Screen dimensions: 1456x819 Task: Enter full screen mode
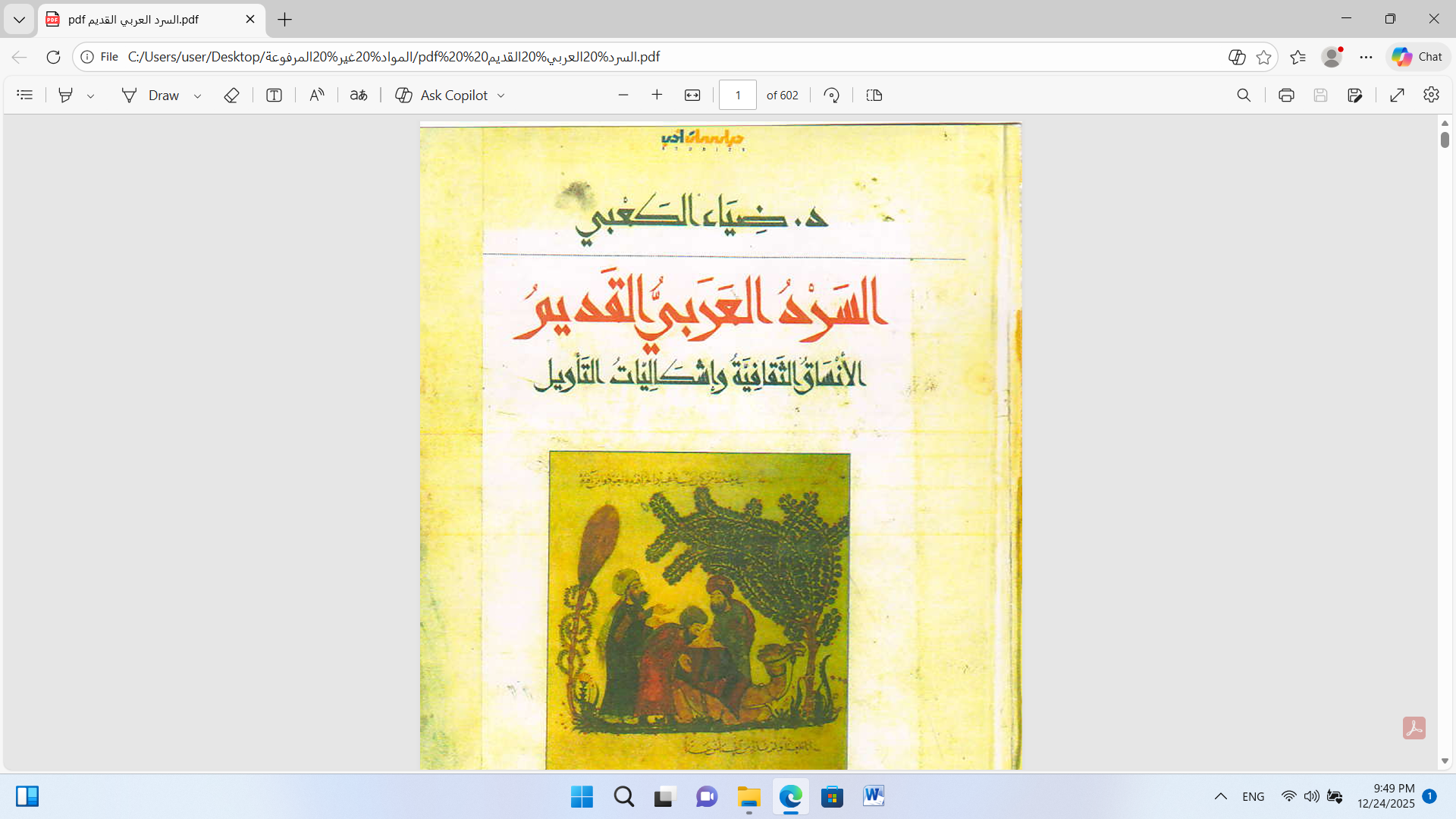point(1398,95)
